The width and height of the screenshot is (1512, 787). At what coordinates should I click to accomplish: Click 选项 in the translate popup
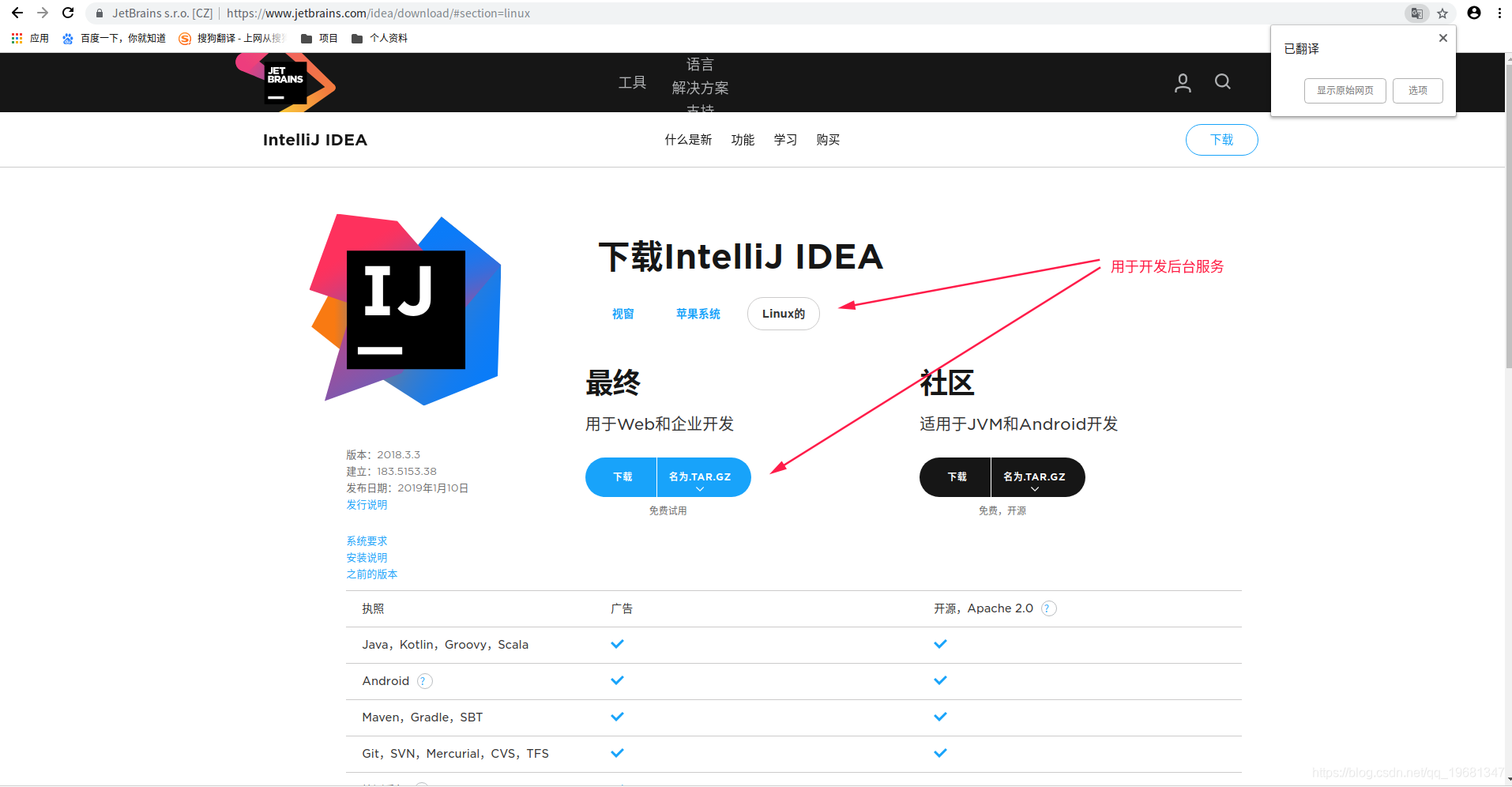click(x=1417, y=90)
